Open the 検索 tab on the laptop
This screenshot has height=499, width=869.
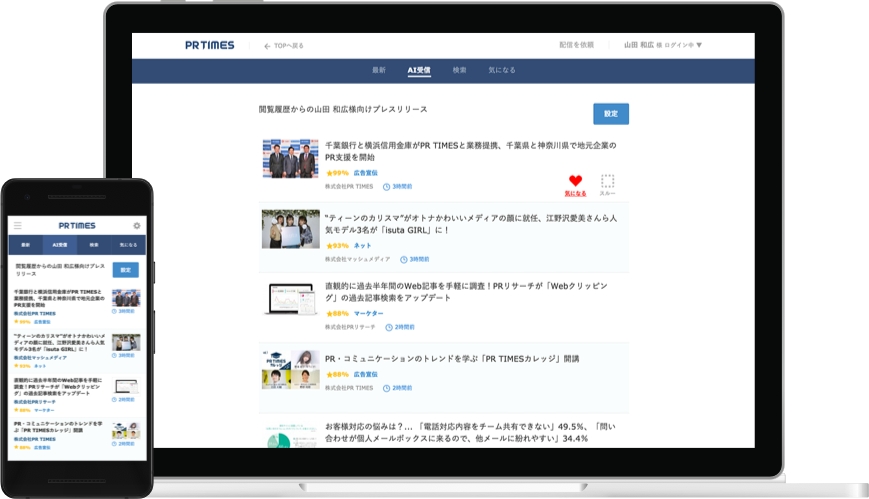(459, 70)
